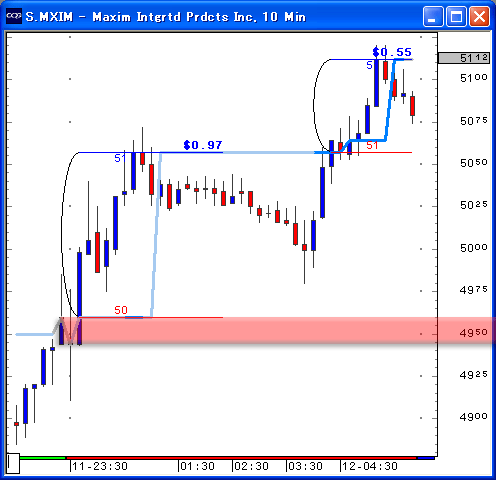Click the 49.25 price axis label

coord(474,375)
